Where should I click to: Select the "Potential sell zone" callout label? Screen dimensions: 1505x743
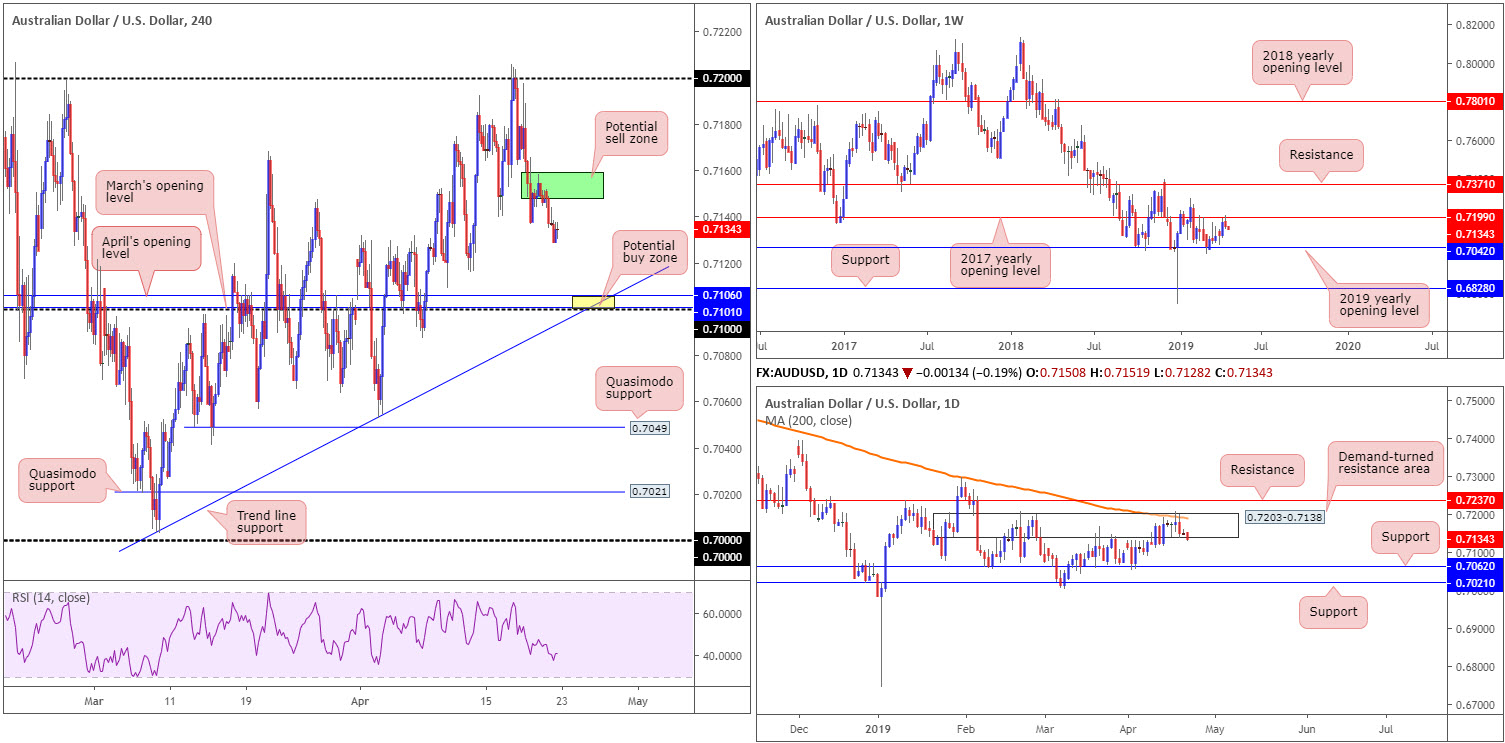pos(631,143)
